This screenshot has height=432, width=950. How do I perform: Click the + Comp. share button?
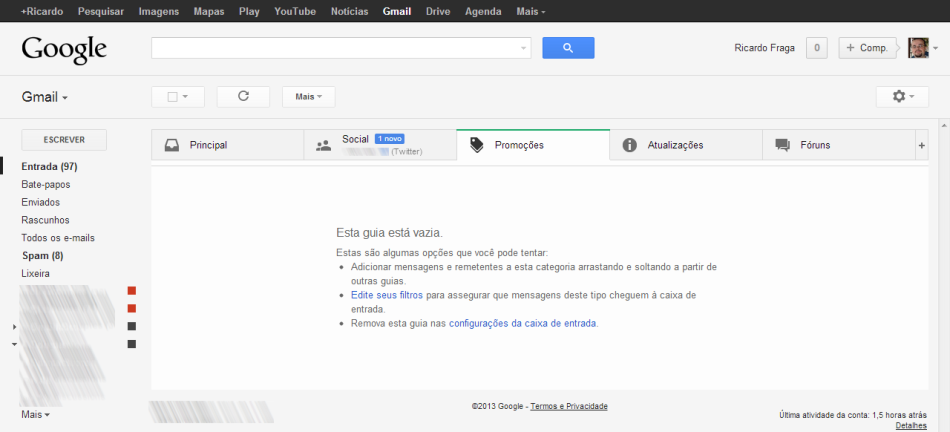click(x=867, y=48)
